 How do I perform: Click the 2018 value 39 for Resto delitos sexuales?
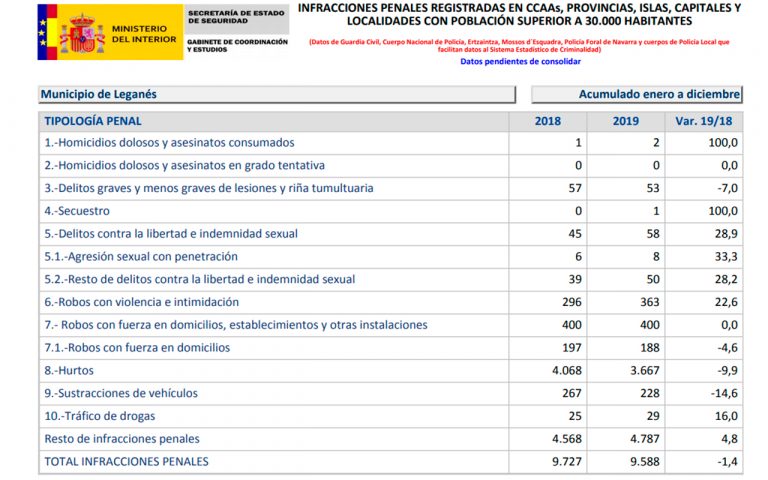click(x=575, y=279)
